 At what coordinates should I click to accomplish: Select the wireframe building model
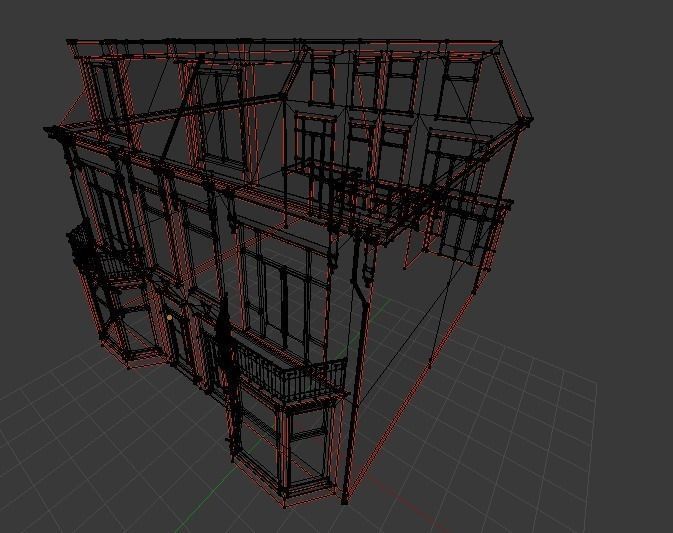[288, 273]
